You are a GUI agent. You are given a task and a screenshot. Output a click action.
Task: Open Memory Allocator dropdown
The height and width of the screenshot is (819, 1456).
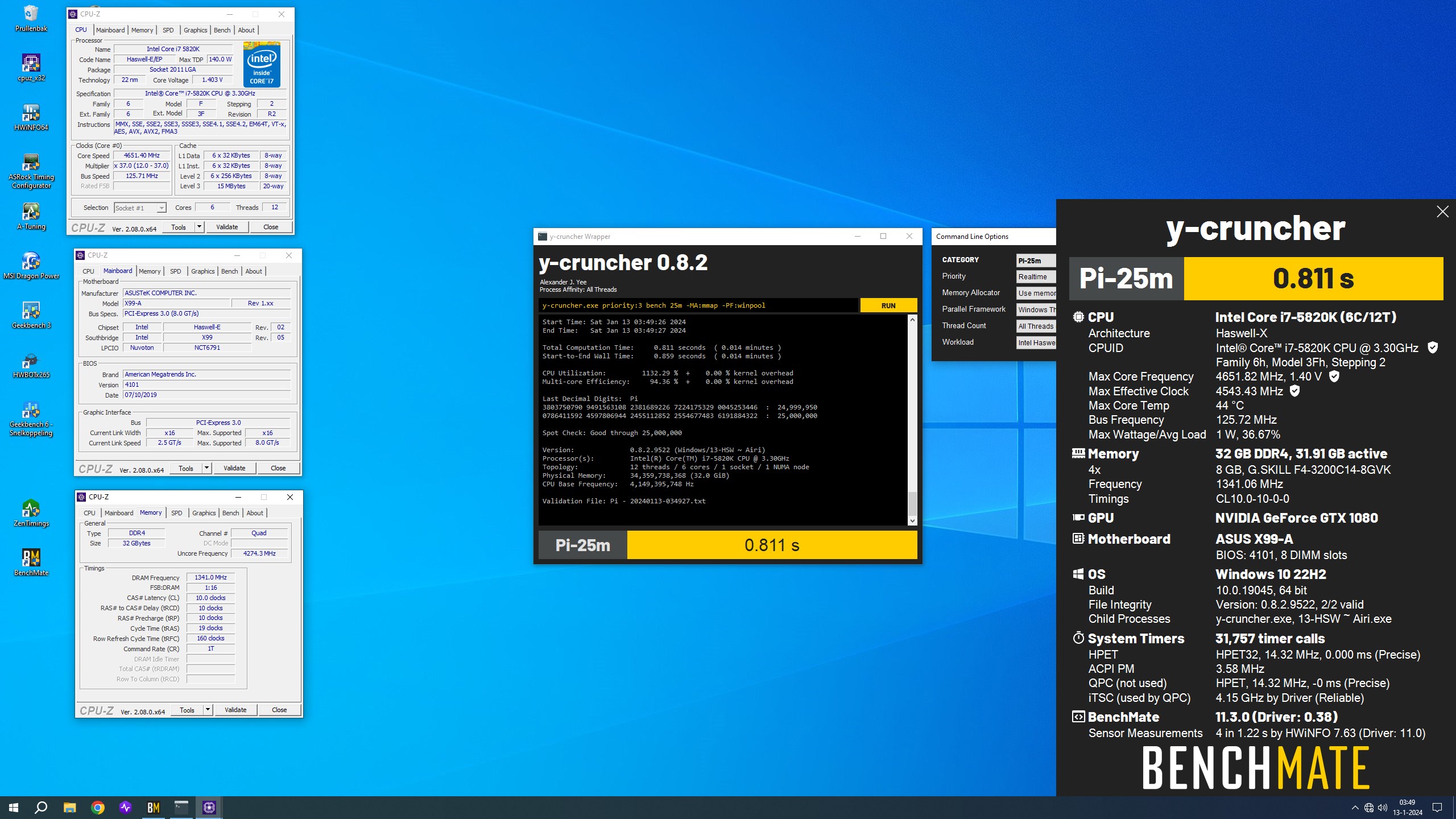click(1036, 293)
